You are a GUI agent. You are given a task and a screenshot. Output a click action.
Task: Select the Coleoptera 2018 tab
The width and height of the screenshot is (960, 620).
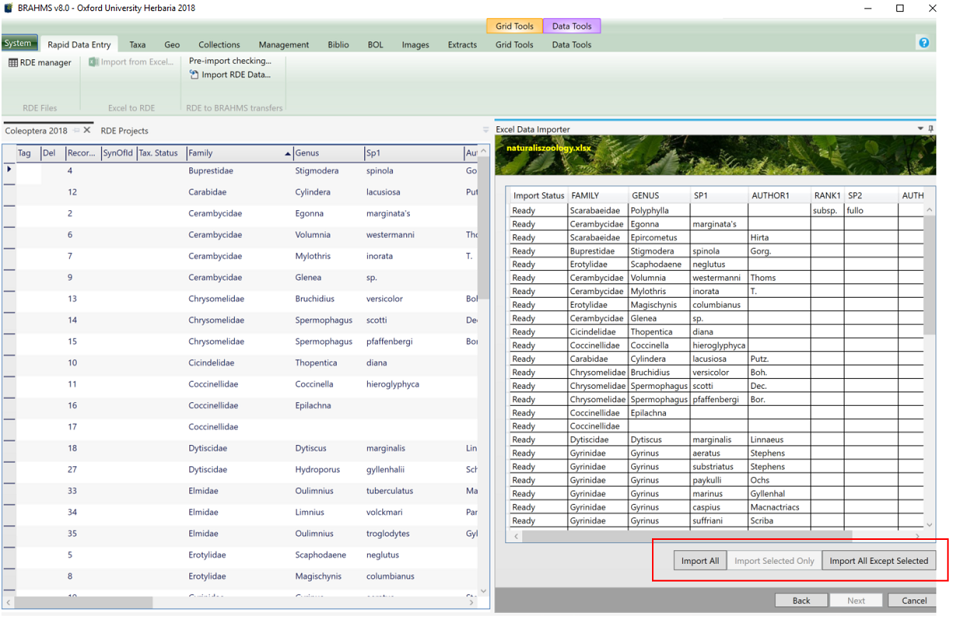tap(36, 131)
